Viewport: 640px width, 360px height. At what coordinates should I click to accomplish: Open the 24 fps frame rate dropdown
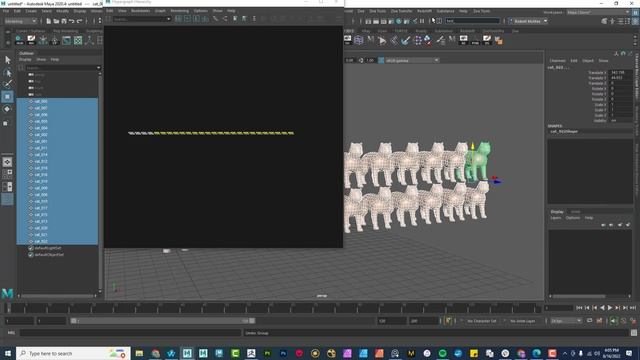pyautogui.click(x=566, y=321)
